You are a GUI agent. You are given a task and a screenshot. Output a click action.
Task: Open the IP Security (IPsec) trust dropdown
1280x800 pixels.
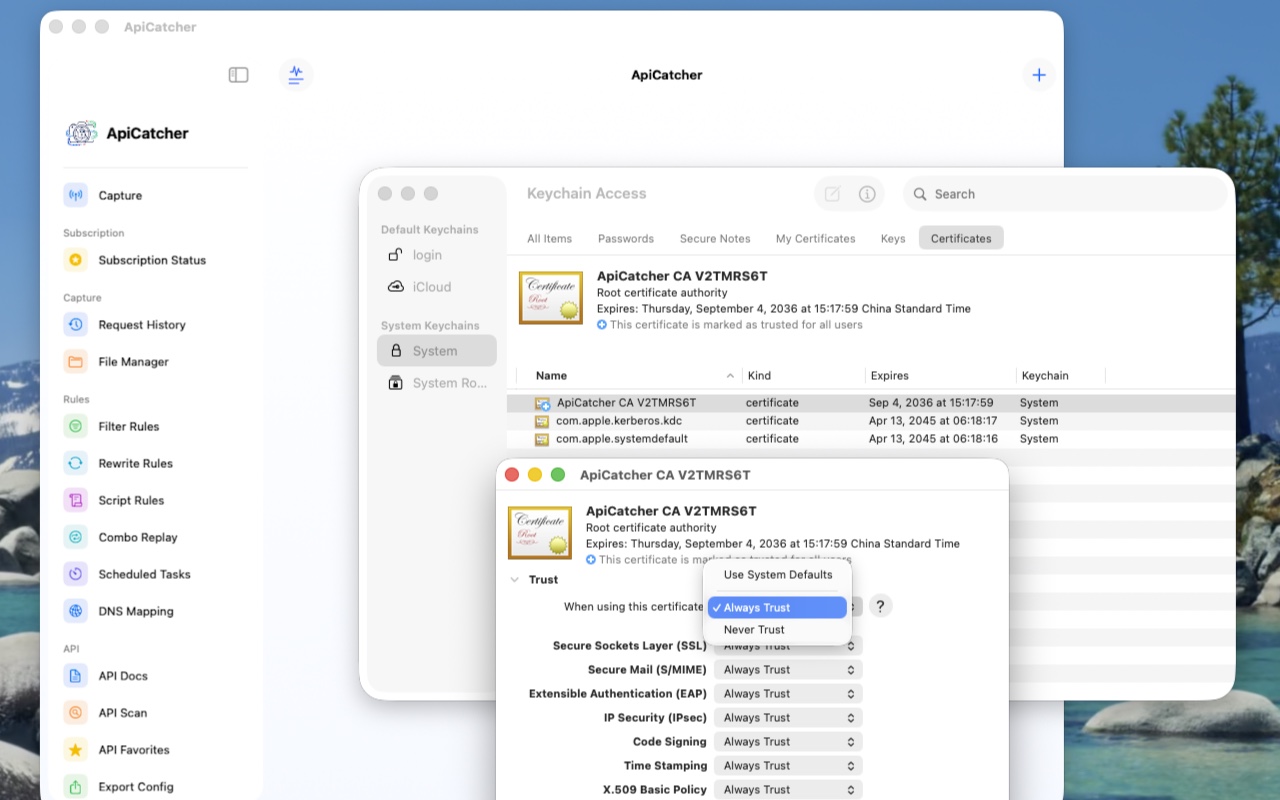click(788, 718)
